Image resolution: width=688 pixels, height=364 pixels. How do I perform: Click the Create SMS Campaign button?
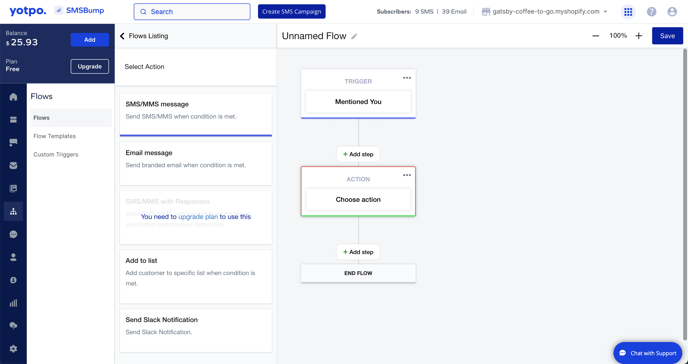pos(292,11)
